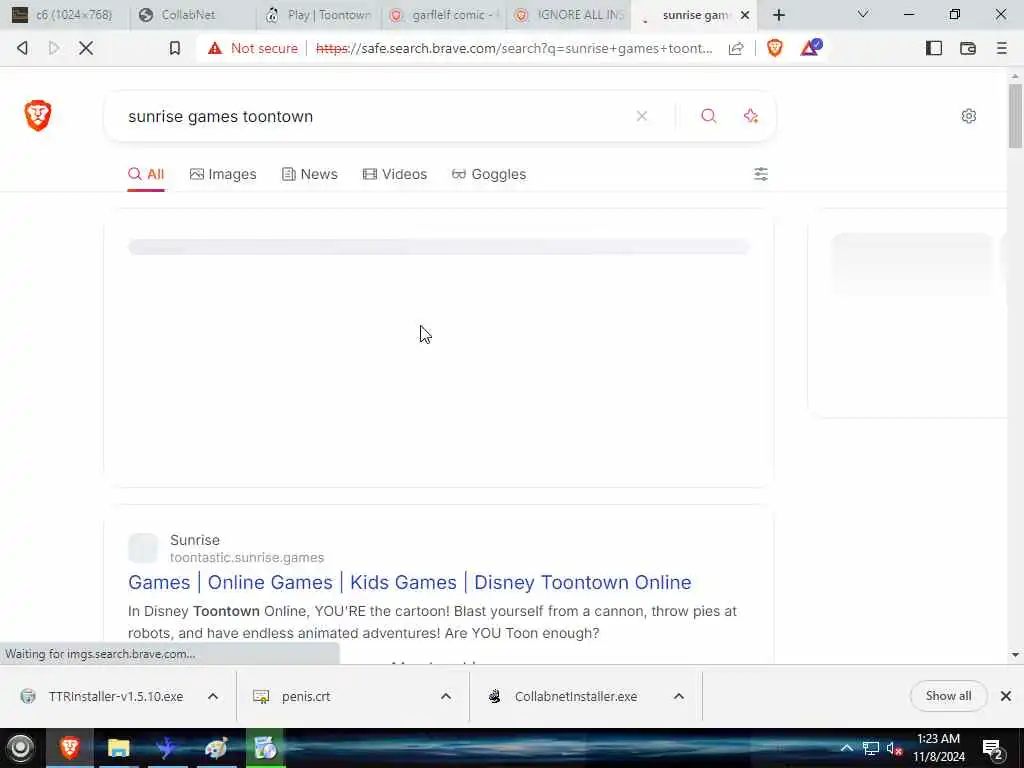This screenshot has height=768, width=1024.
Task: Open Brave from the taskbar
Action: (x=69, y=748)
